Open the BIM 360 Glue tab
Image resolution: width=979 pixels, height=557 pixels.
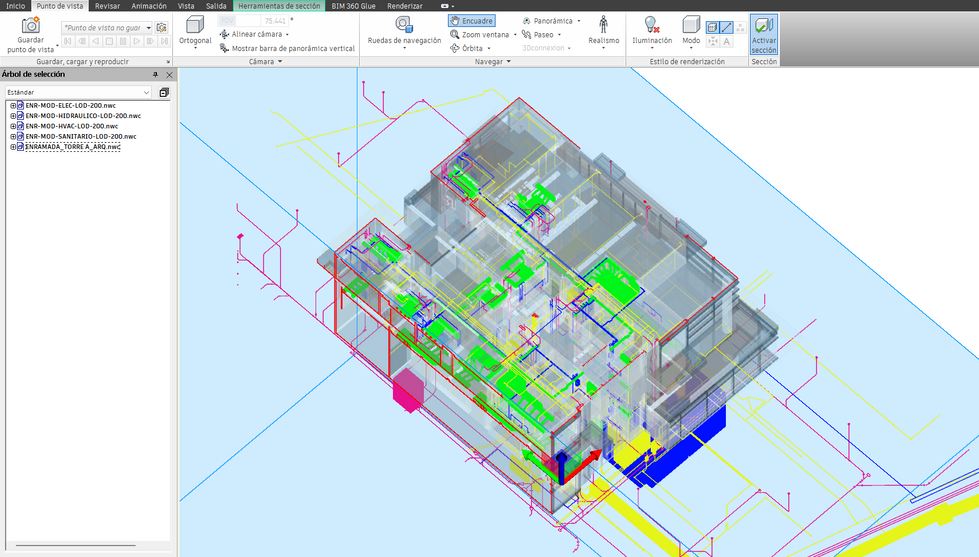point(353,6)
